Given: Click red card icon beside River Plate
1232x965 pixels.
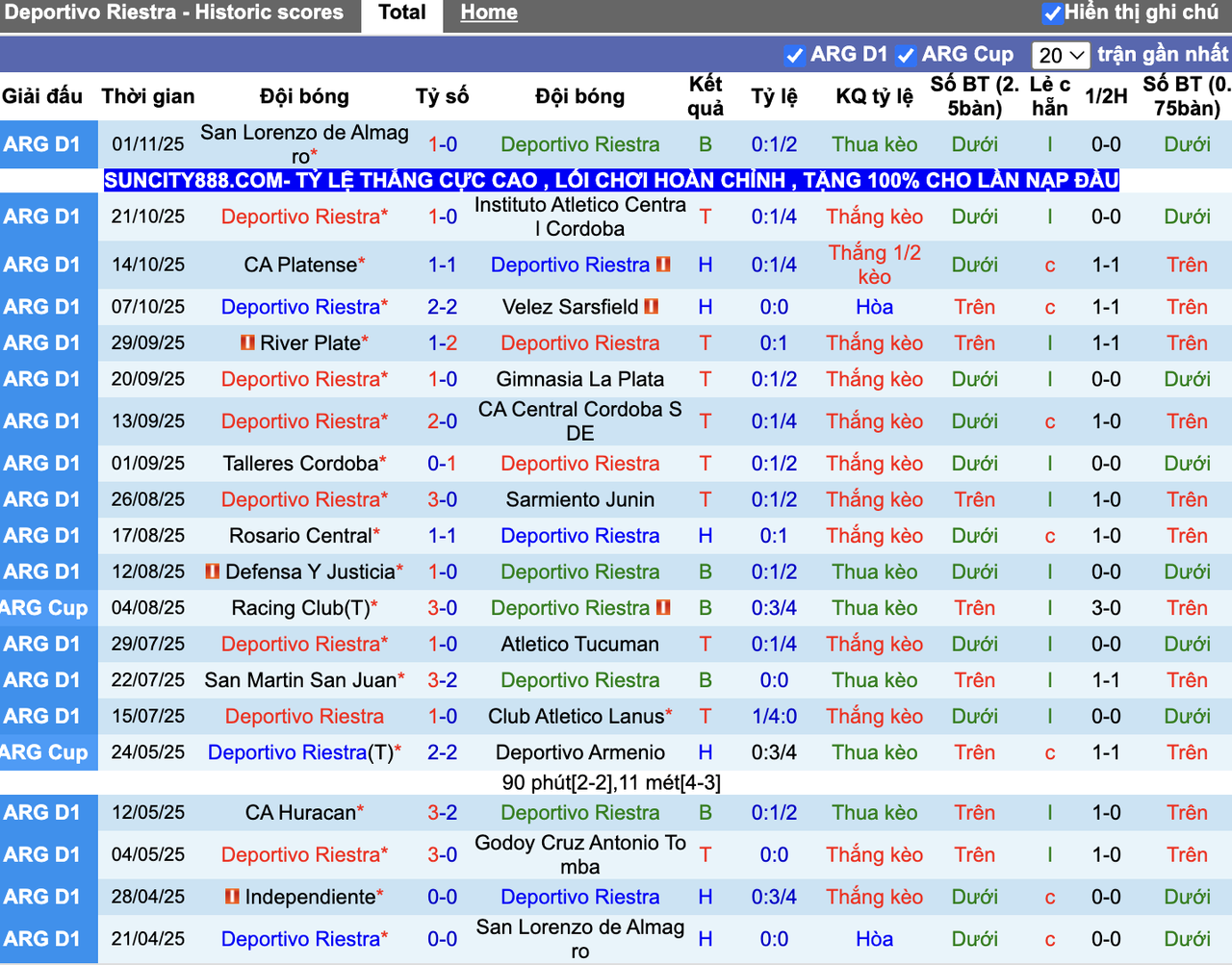Looking at the screenshot, I should click(248, 343).
